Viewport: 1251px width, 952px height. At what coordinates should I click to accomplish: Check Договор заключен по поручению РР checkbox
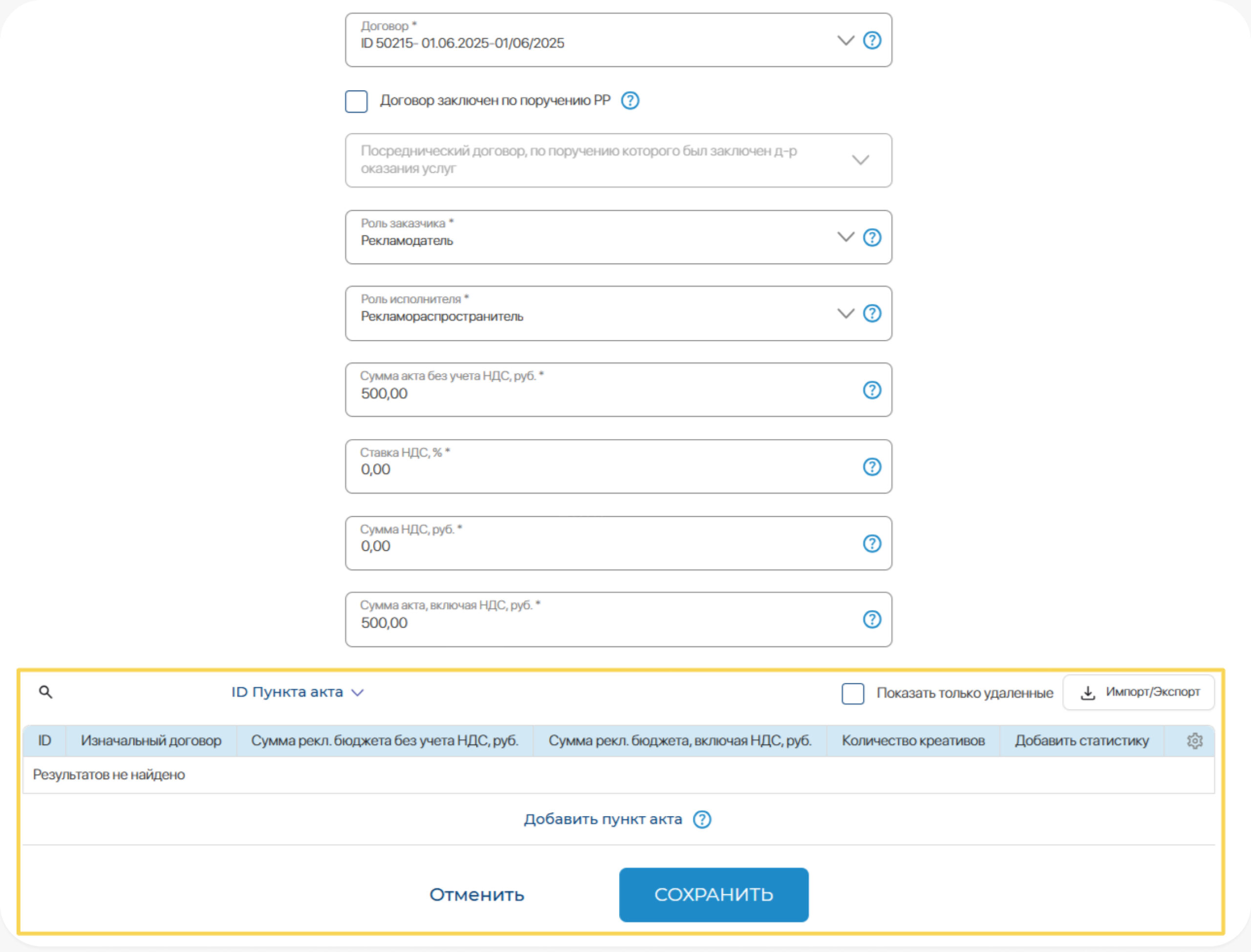[x=357, y=102]
